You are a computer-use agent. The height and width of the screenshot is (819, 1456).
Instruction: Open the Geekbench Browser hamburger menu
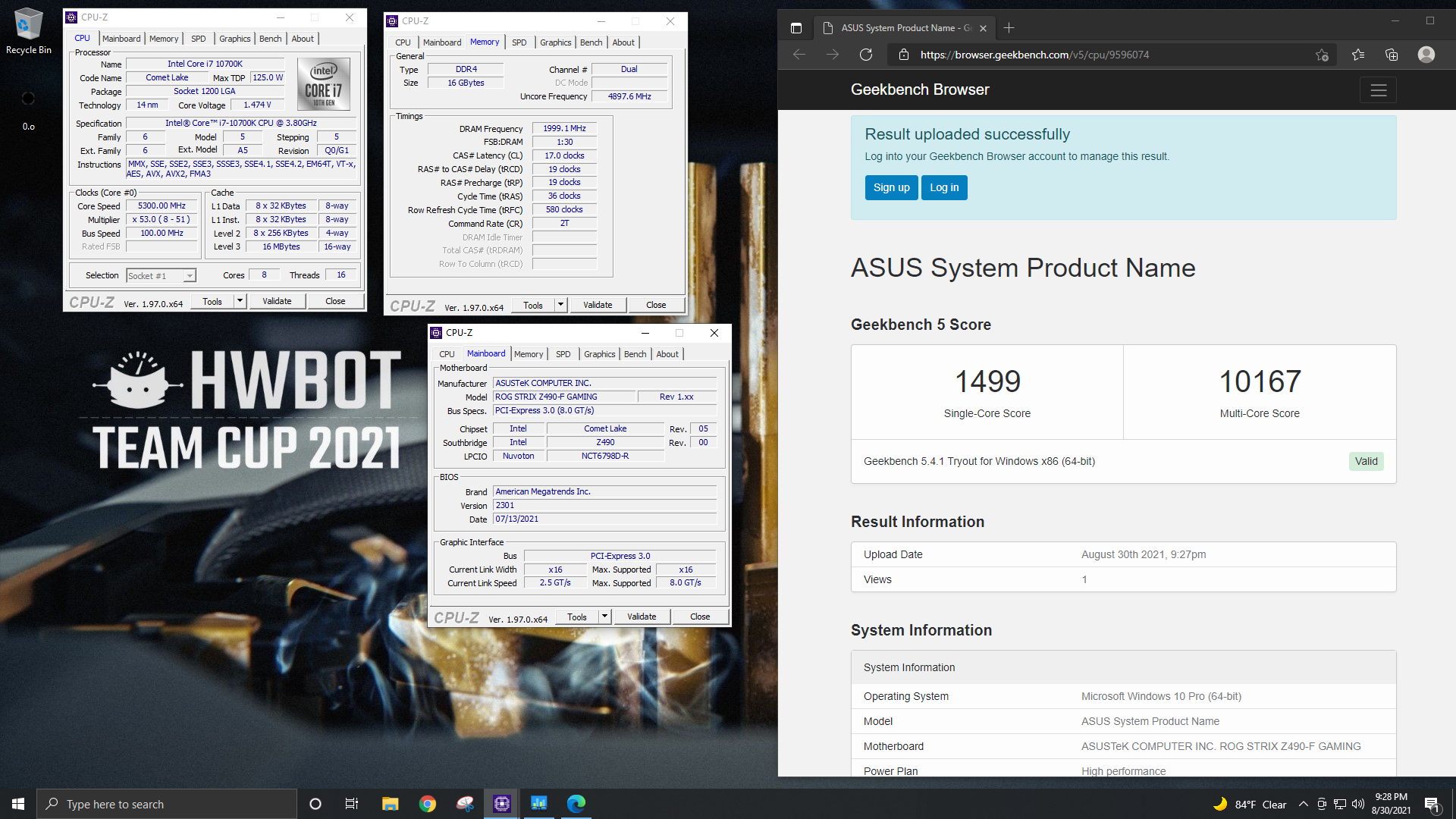pos(1379,90)
